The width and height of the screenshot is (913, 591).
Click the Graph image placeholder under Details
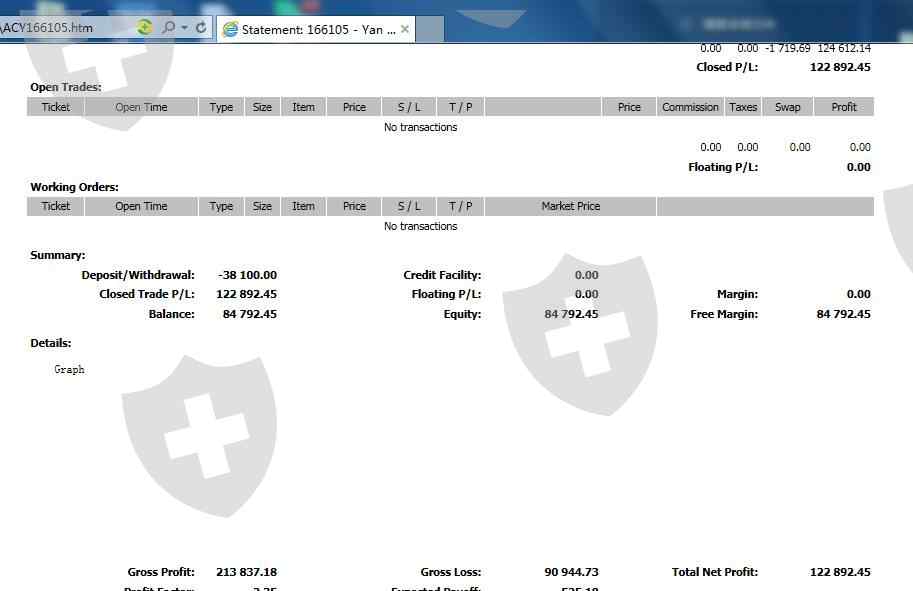69,369
